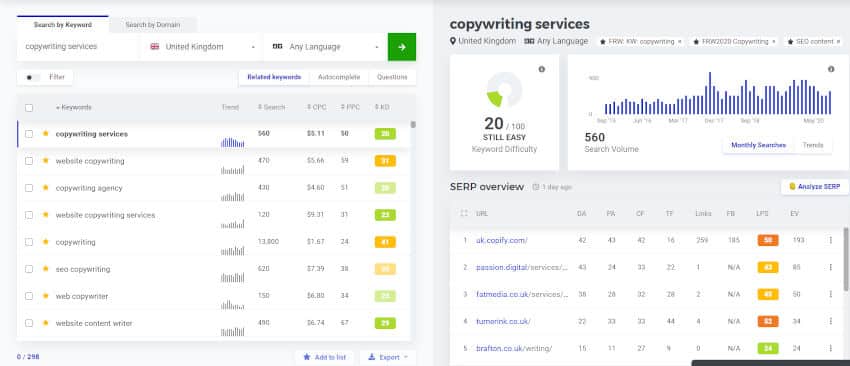Remove the FRW: KW: copywriting list tag
Viewport: 850px width, 366px height.
tap(680, 41)
